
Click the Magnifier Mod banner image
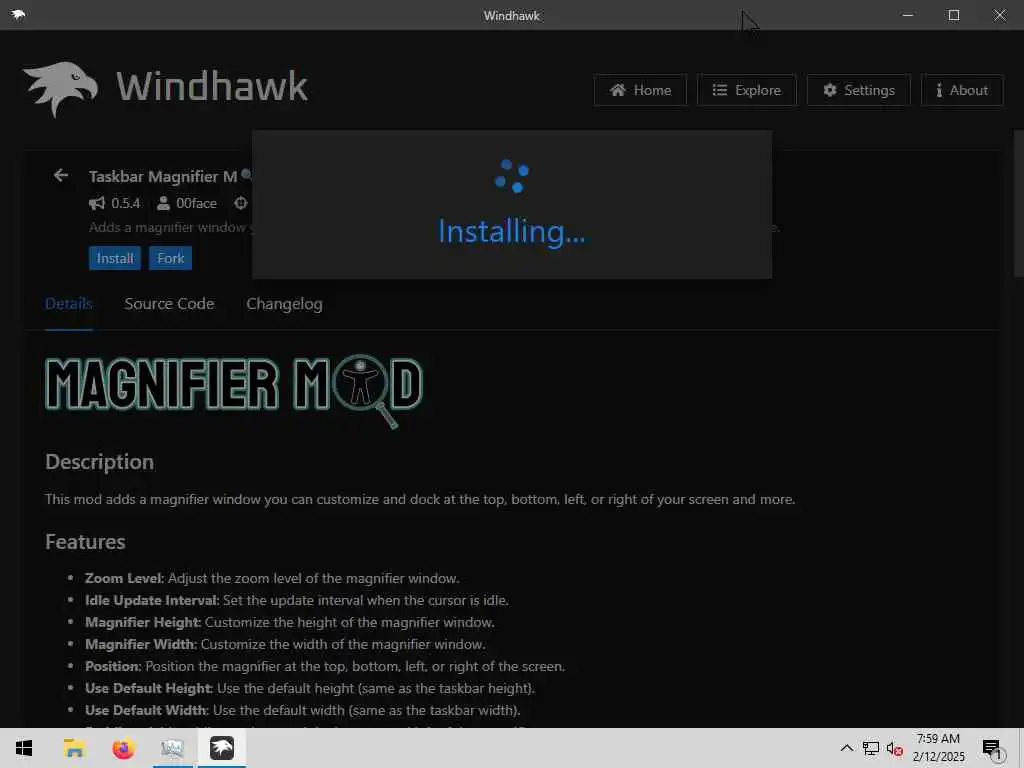[234, 391]
